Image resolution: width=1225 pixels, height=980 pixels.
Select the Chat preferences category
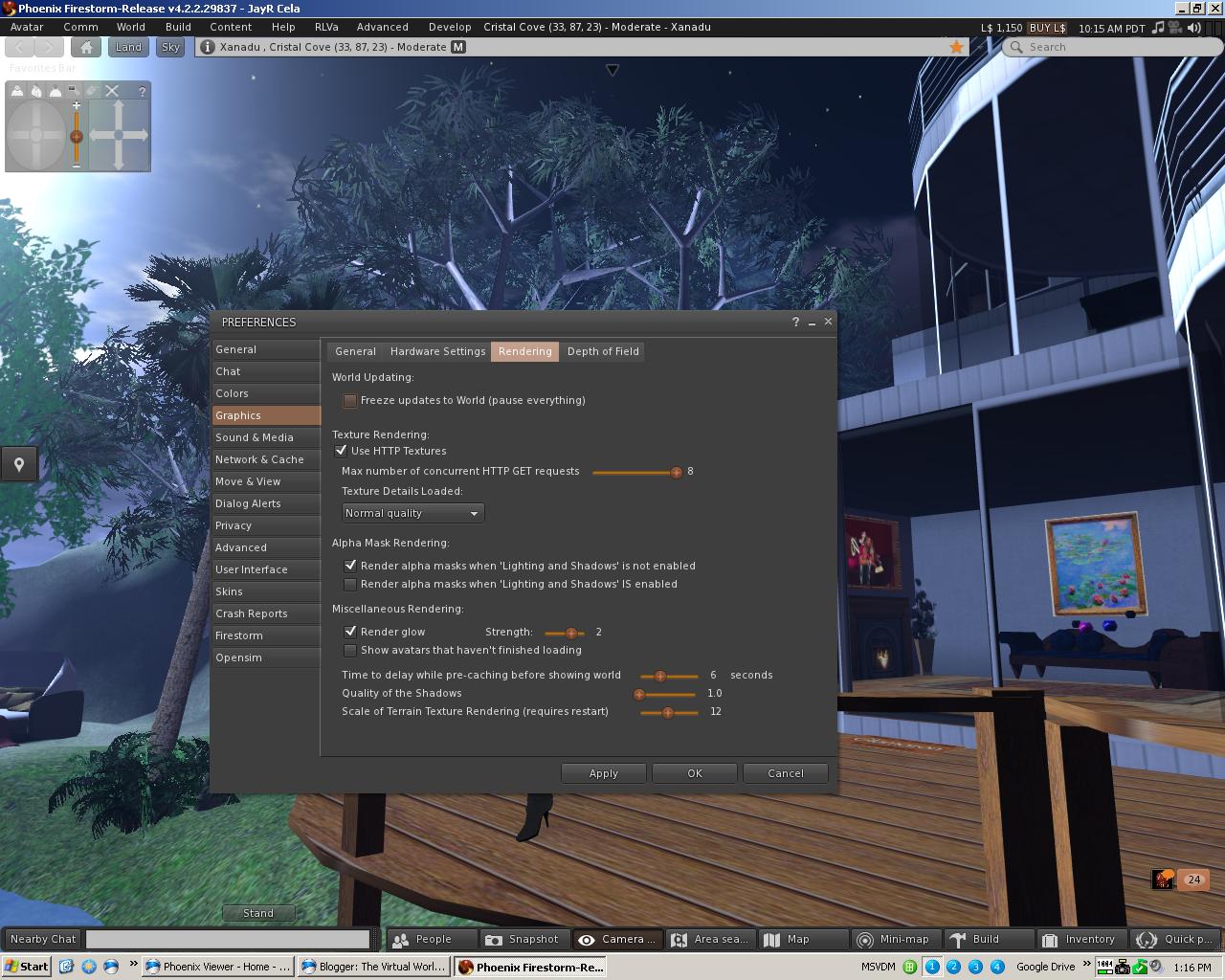pyautogui.click(x=266, y=371)
